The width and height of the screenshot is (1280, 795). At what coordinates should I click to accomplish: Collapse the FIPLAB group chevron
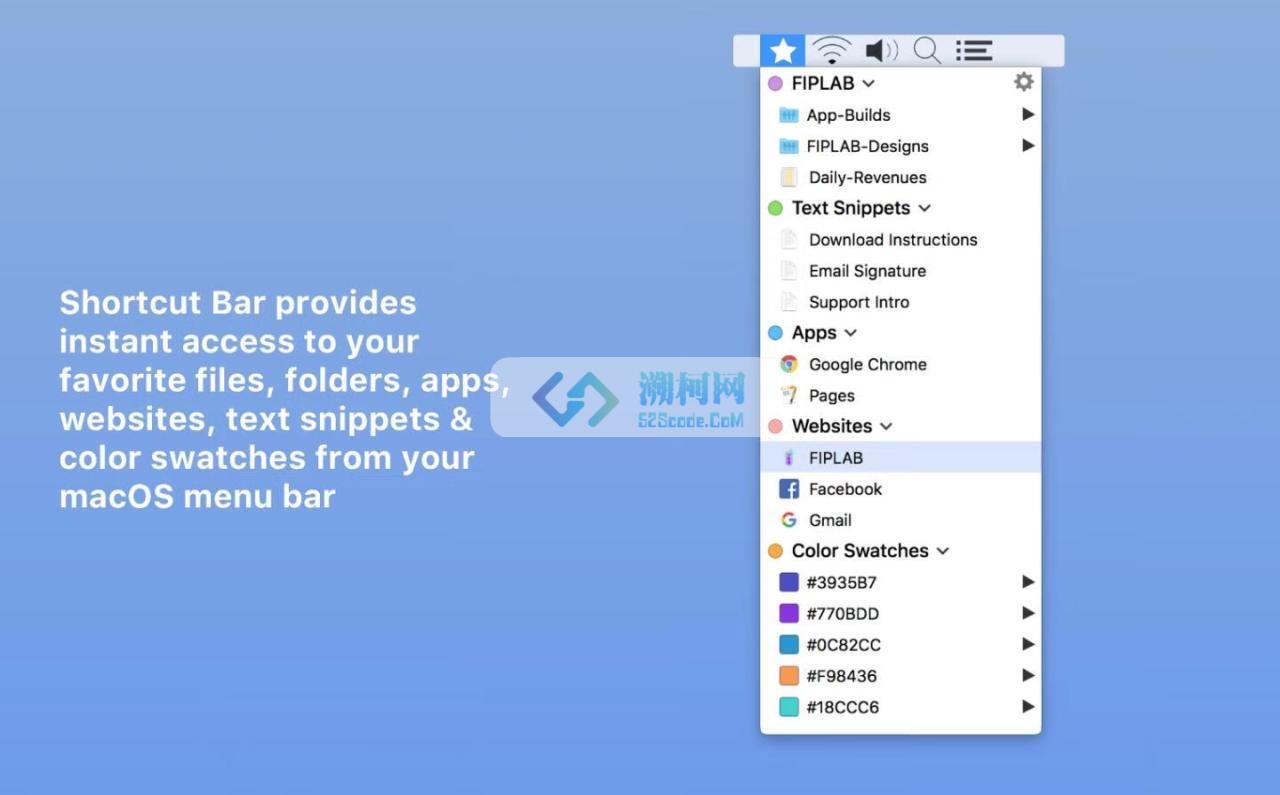click(x=868, y=84)
